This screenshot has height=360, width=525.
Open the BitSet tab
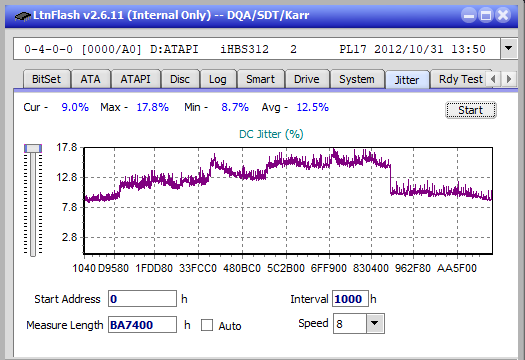pos(47,79)
